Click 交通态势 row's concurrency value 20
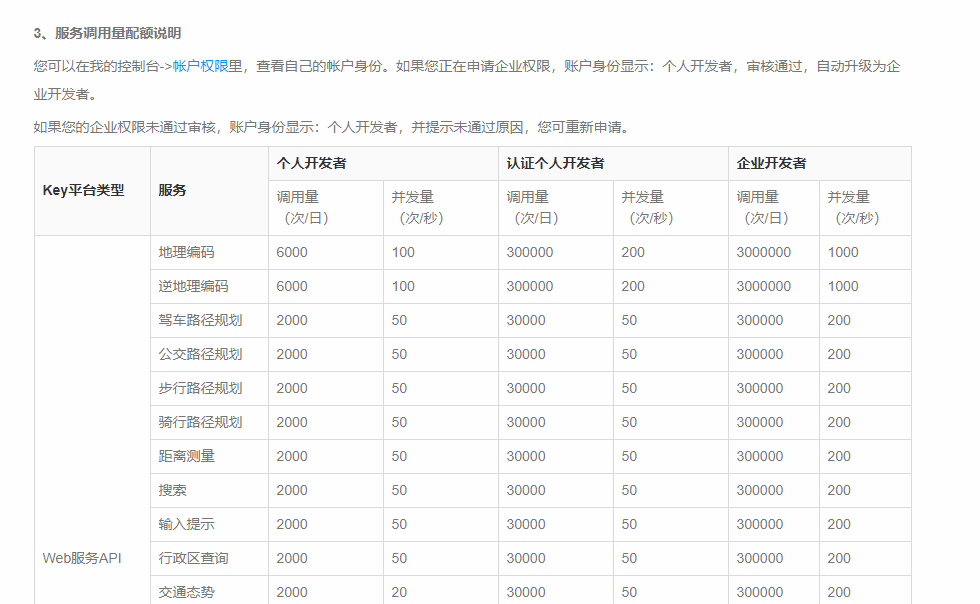The image size is (980, 604). click(x=399, y=592)
